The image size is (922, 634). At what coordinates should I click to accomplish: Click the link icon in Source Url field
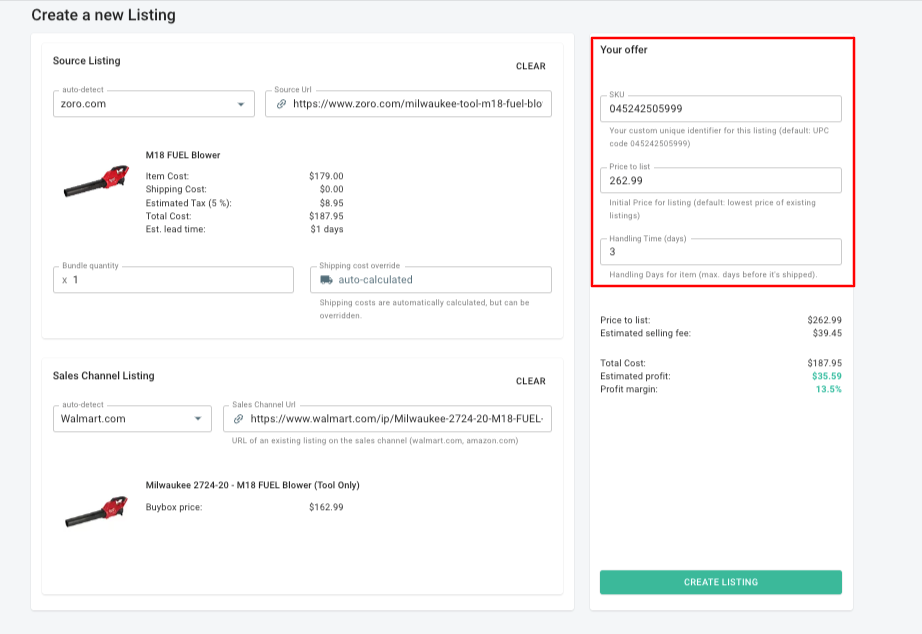pos(281,104)
